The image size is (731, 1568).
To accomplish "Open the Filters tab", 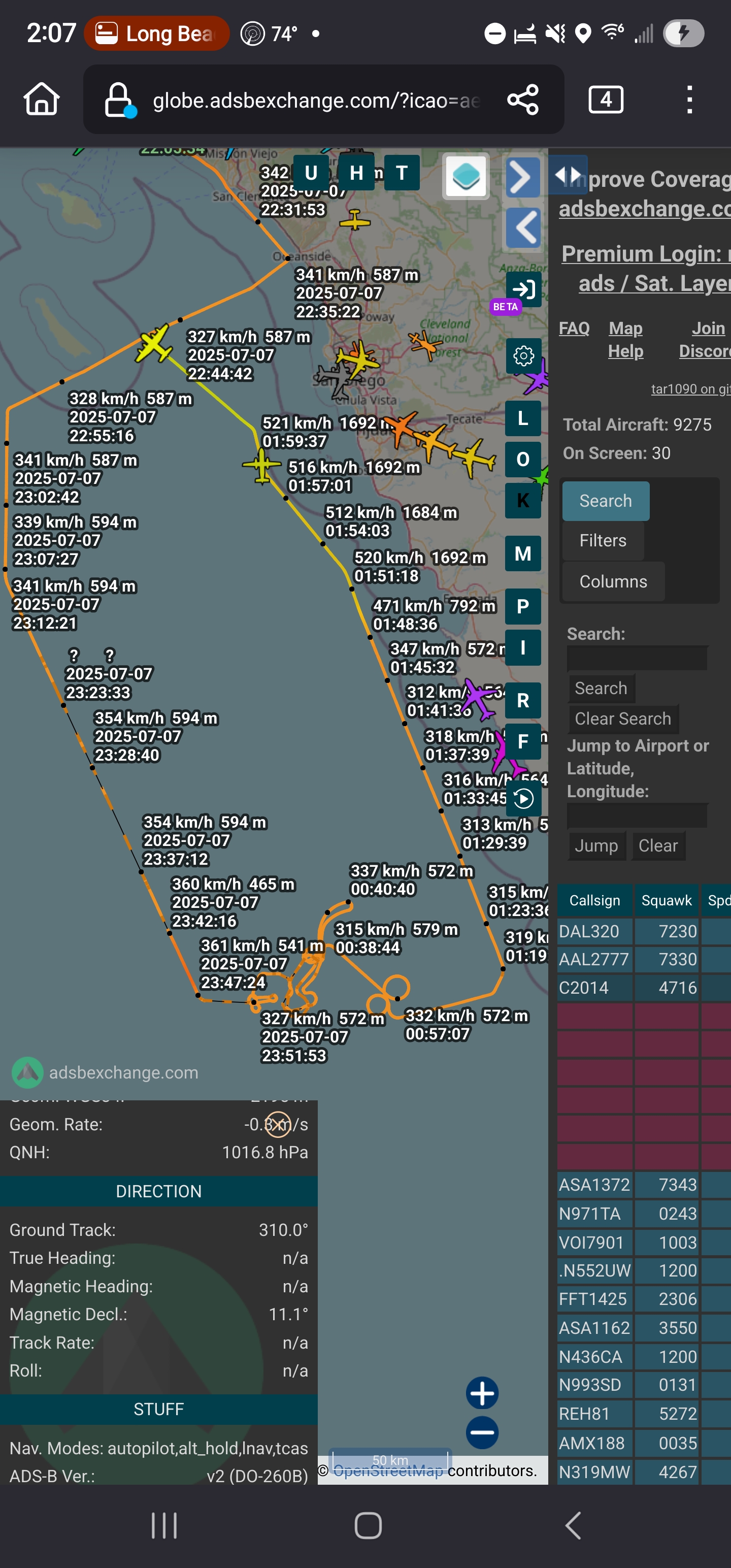I will 603,540.
